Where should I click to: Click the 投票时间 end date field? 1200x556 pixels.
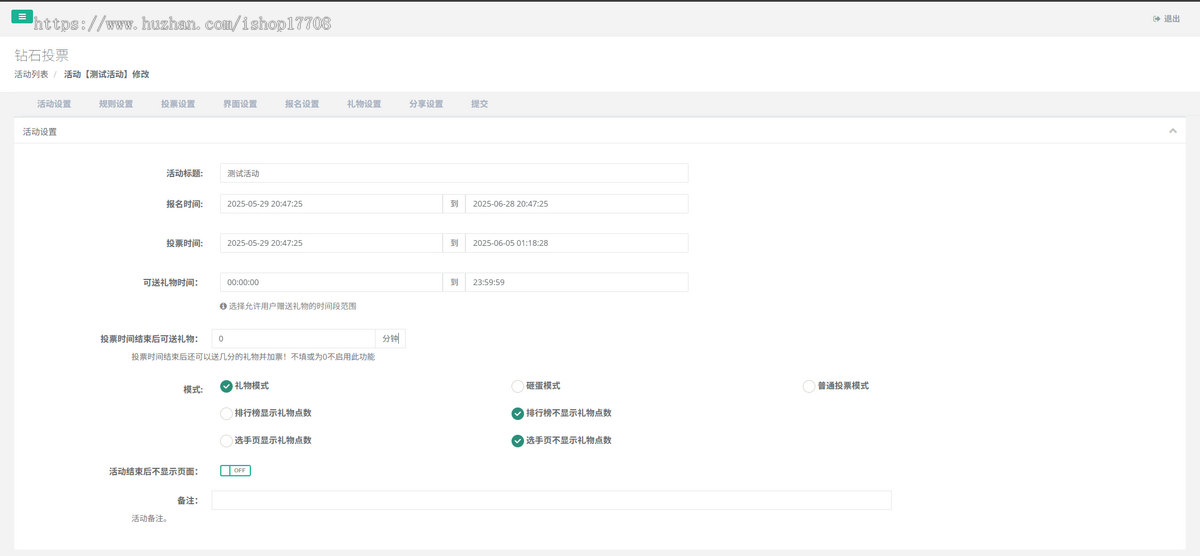(577, 243)
